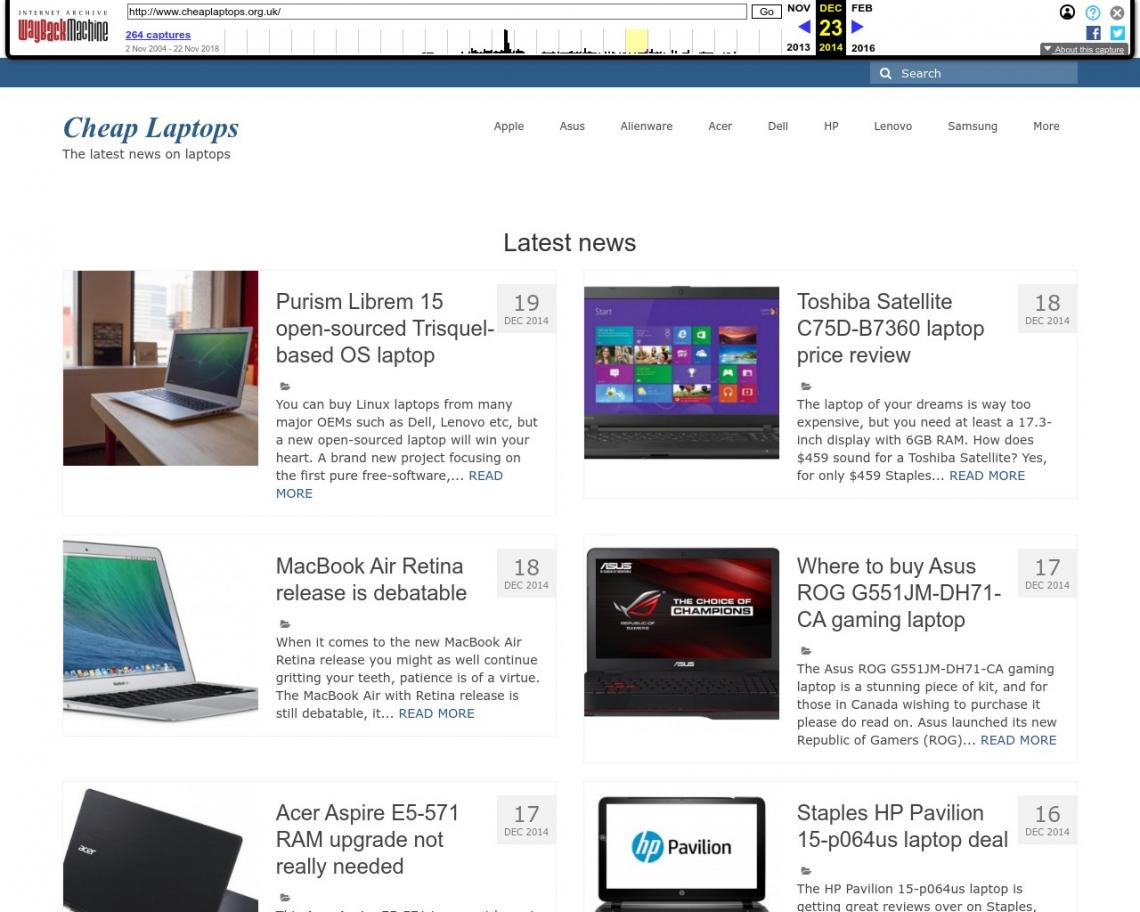Open the HP category
Viewport: 1140px width, 912px height.
click(x=831, y=126)
